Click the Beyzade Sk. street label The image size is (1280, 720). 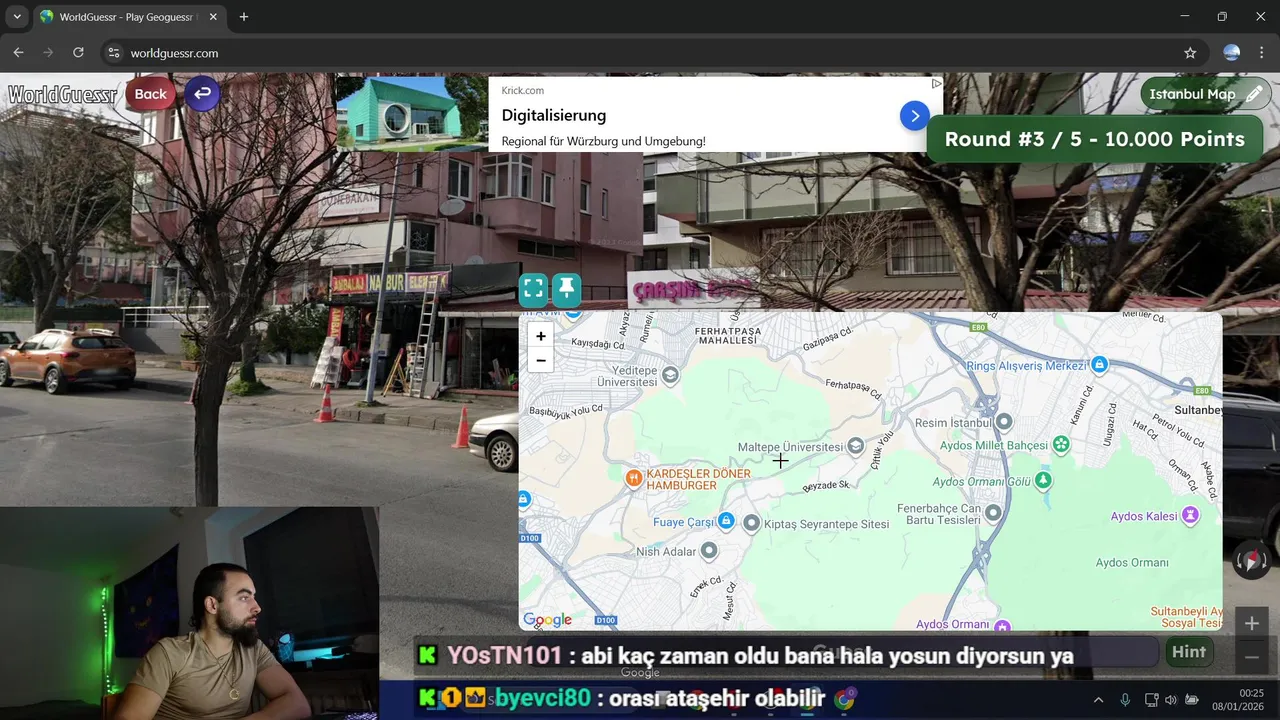(826, 485)
